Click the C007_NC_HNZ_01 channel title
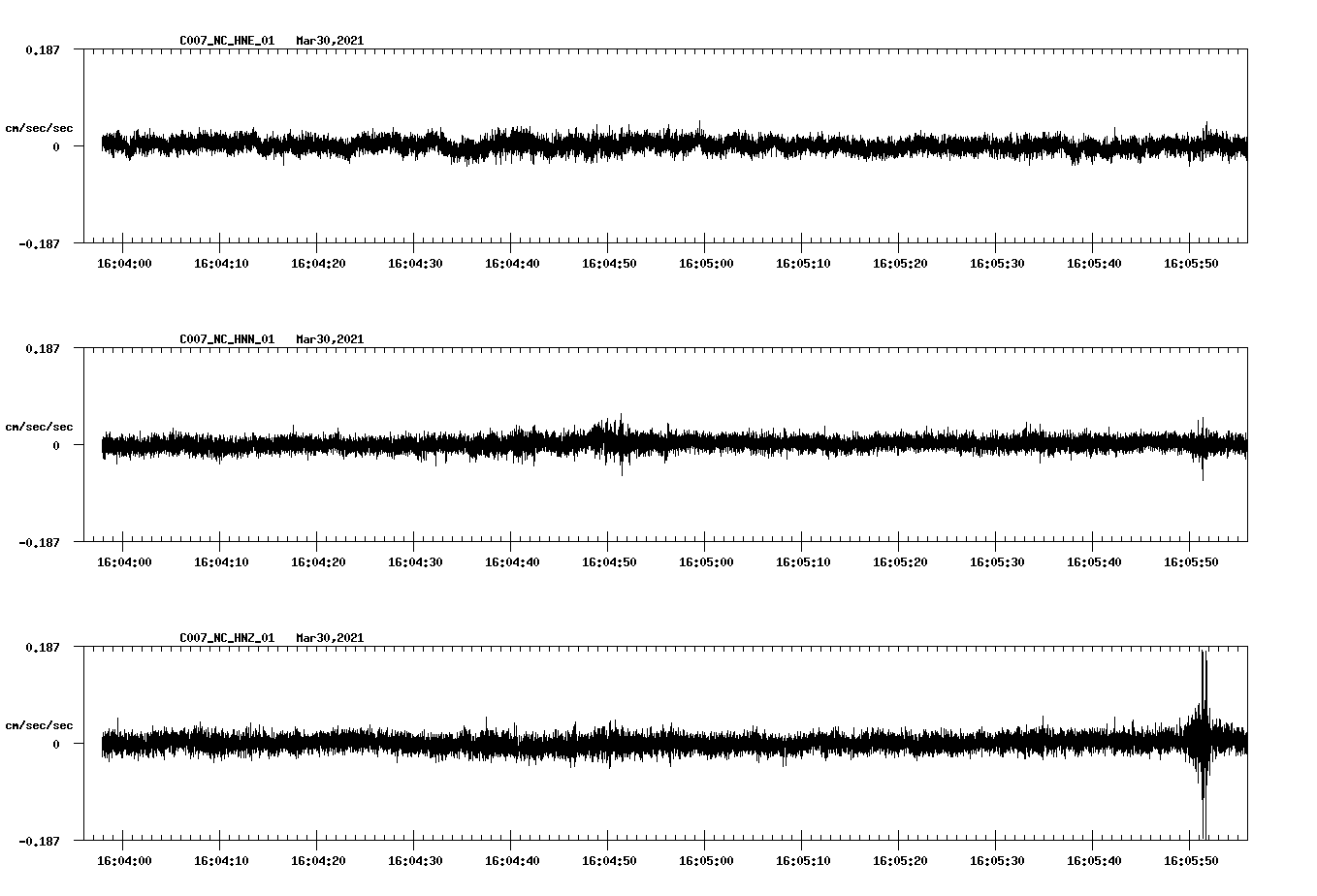Viewport: 1317px width, 896px height. point(226,637)
